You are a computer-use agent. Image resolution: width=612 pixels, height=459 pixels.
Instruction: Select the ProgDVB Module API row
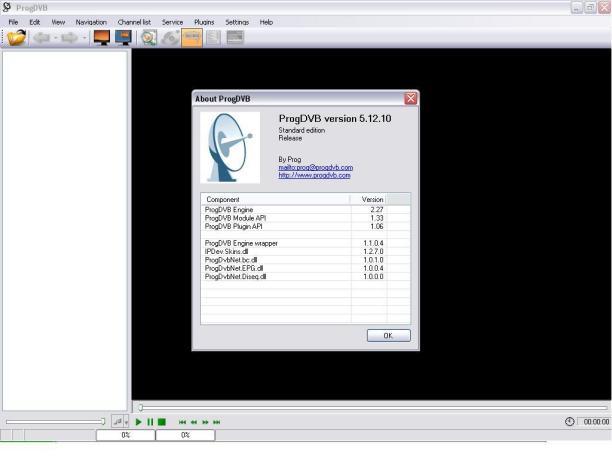coord(305,218)
